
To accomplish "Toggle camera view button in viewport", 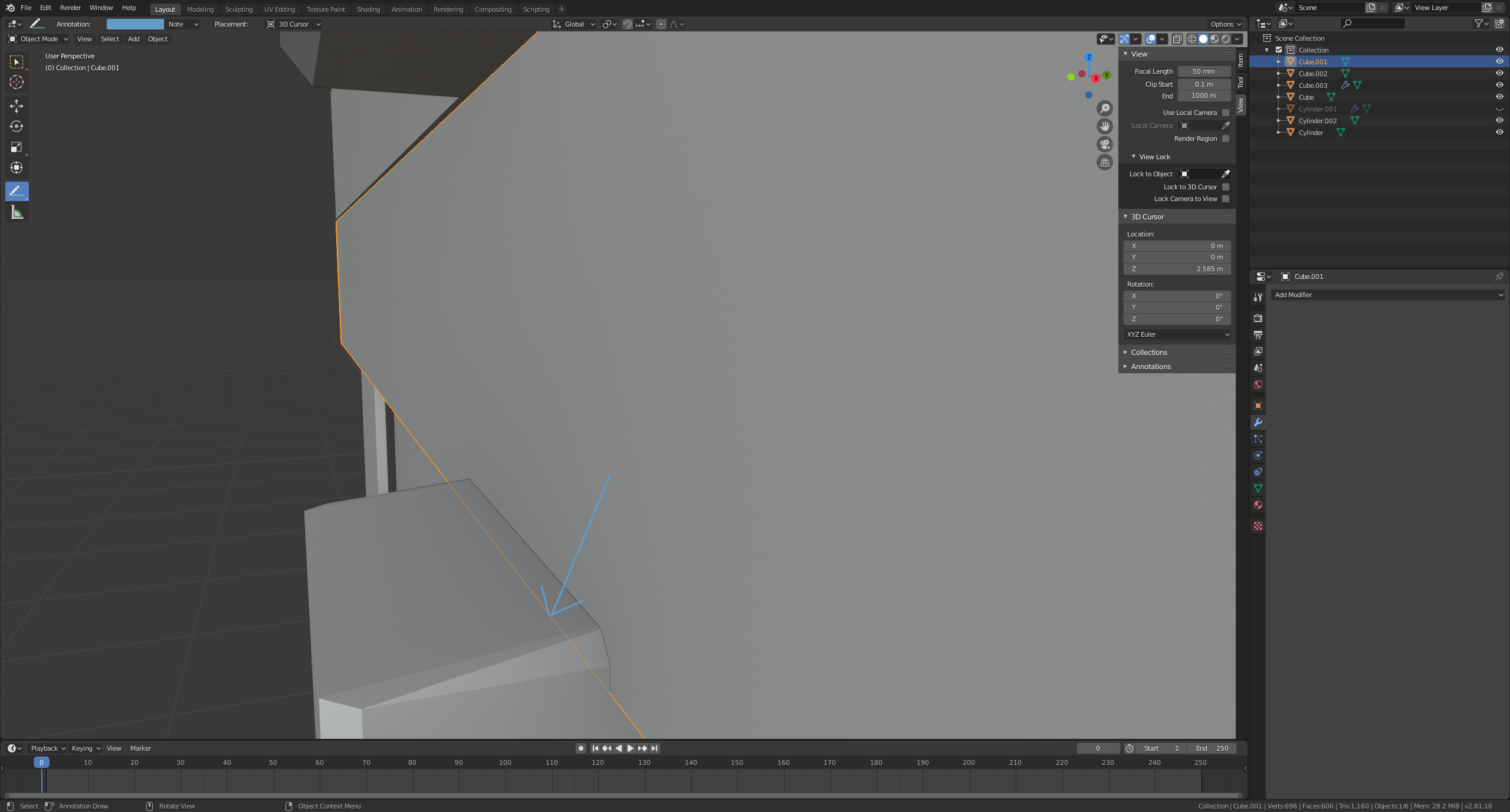I will pos(1105,144).
